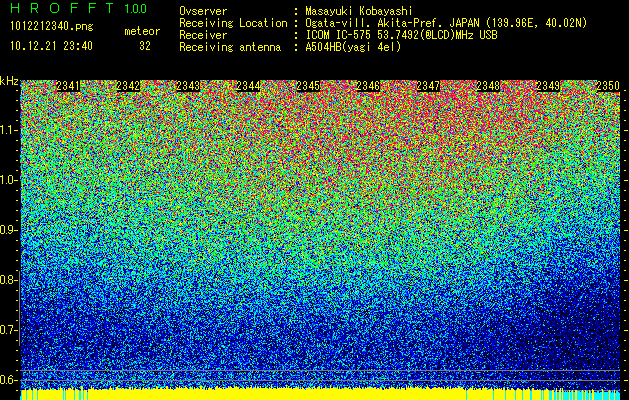Screen dimensions: 629x400
Task: Click time marker 2344
Action: pyautogui.click(x=248, y=86)
